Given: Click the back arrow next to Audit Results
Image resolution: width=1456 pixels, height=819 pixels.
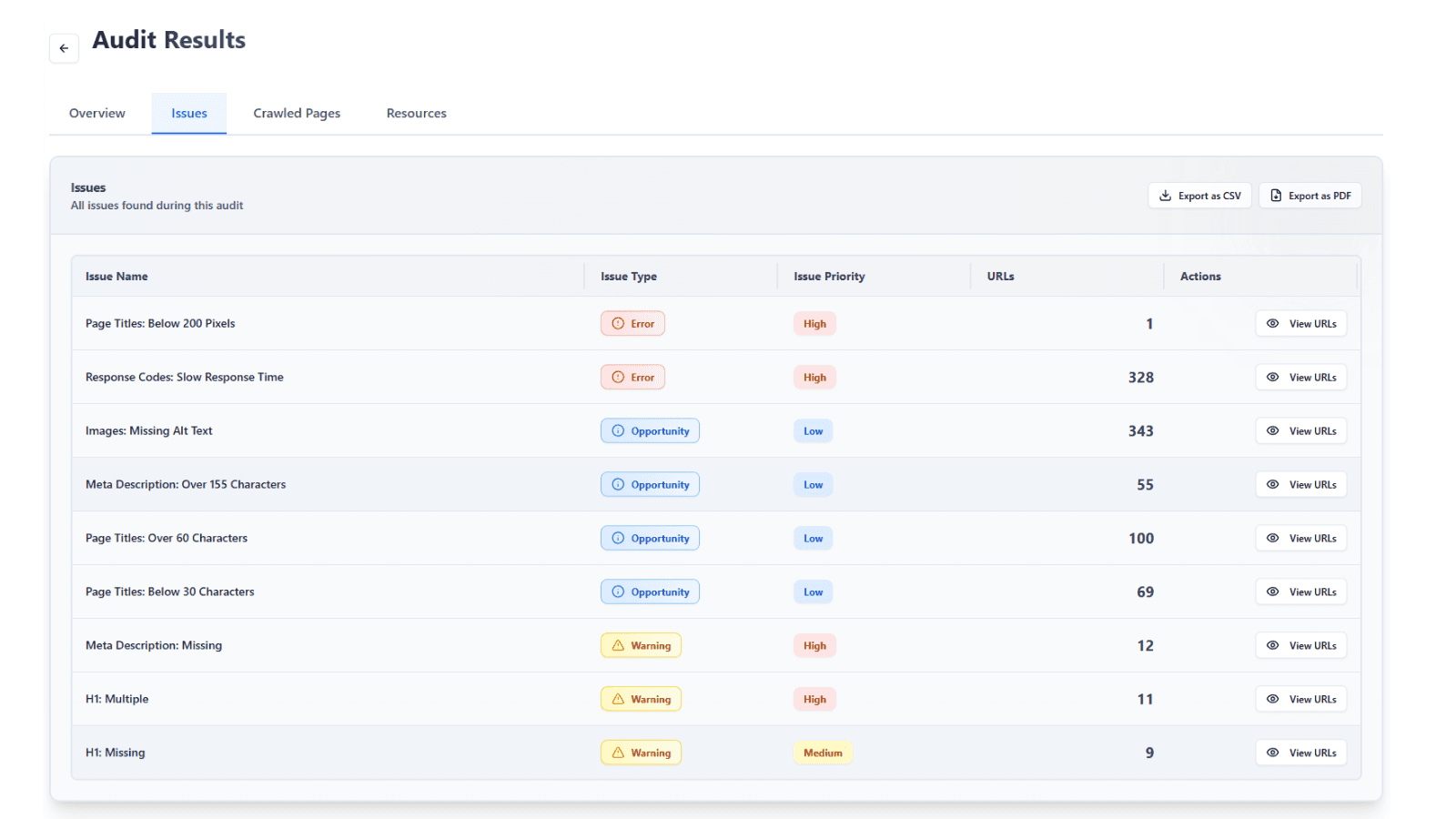Looking at the screenshot, I should [64, 48].
